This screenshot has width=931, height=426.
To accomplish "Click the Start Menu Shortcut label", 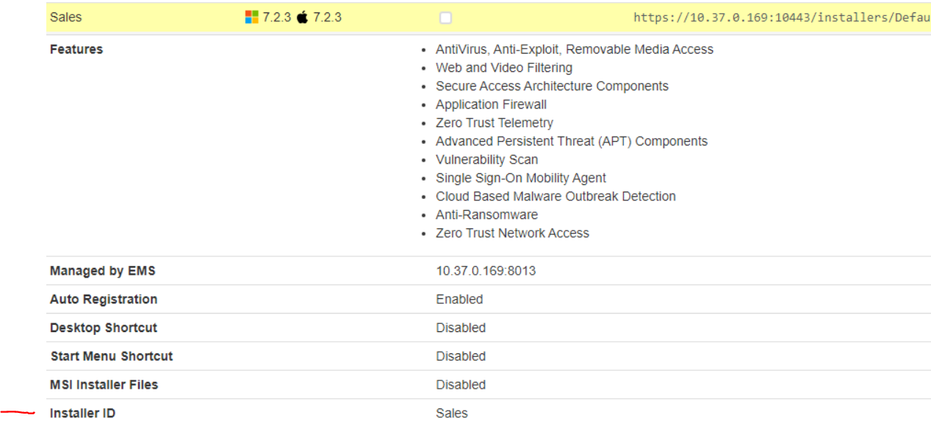I will [x=111, y=356].
